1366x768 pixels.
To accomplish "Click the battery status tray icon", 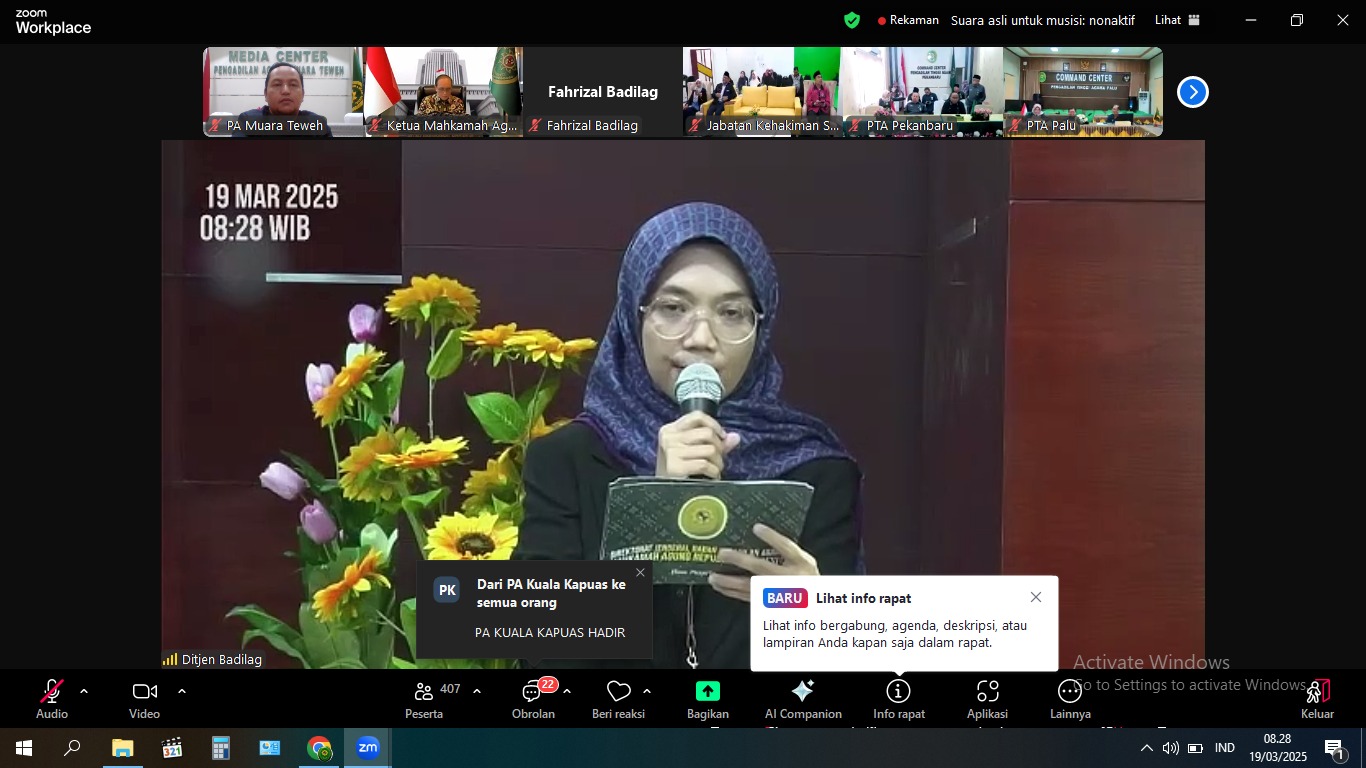I will [x=1195, y=748].
